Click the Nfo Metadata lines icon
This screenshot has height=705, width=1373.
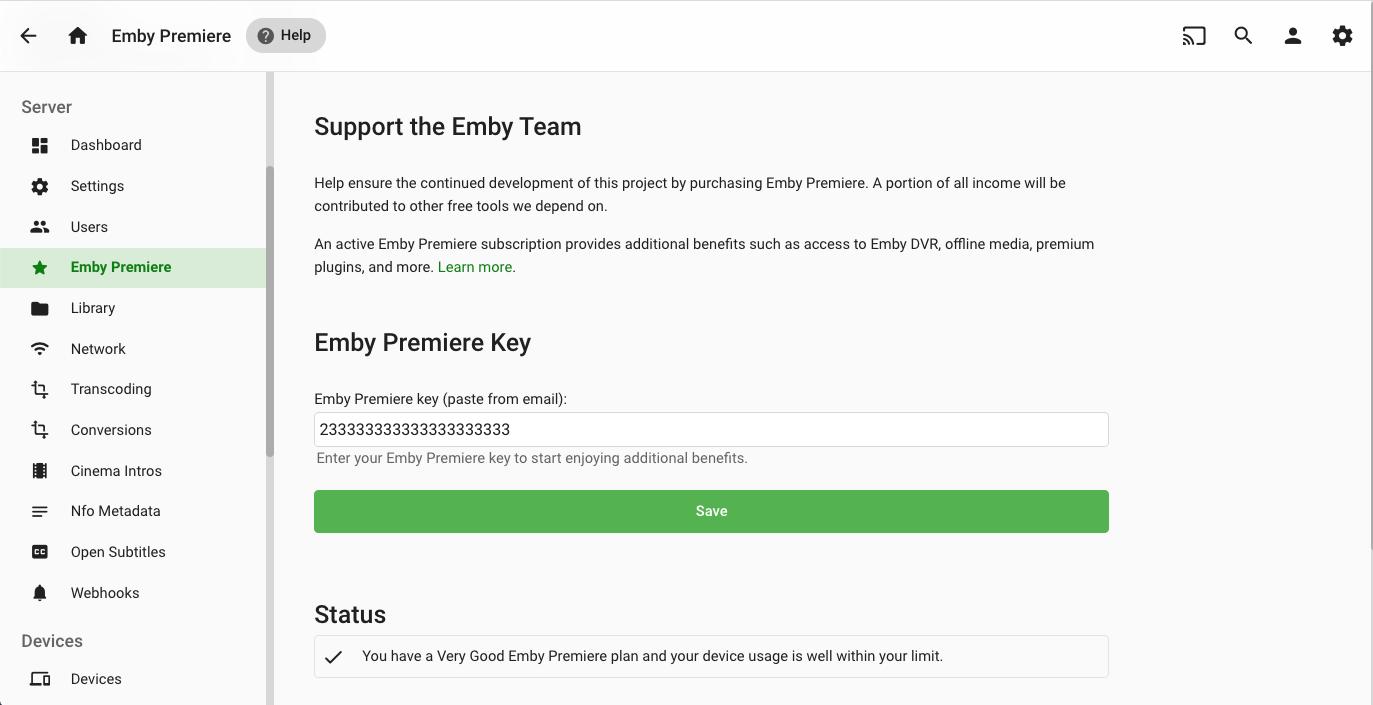coord(40,511)
